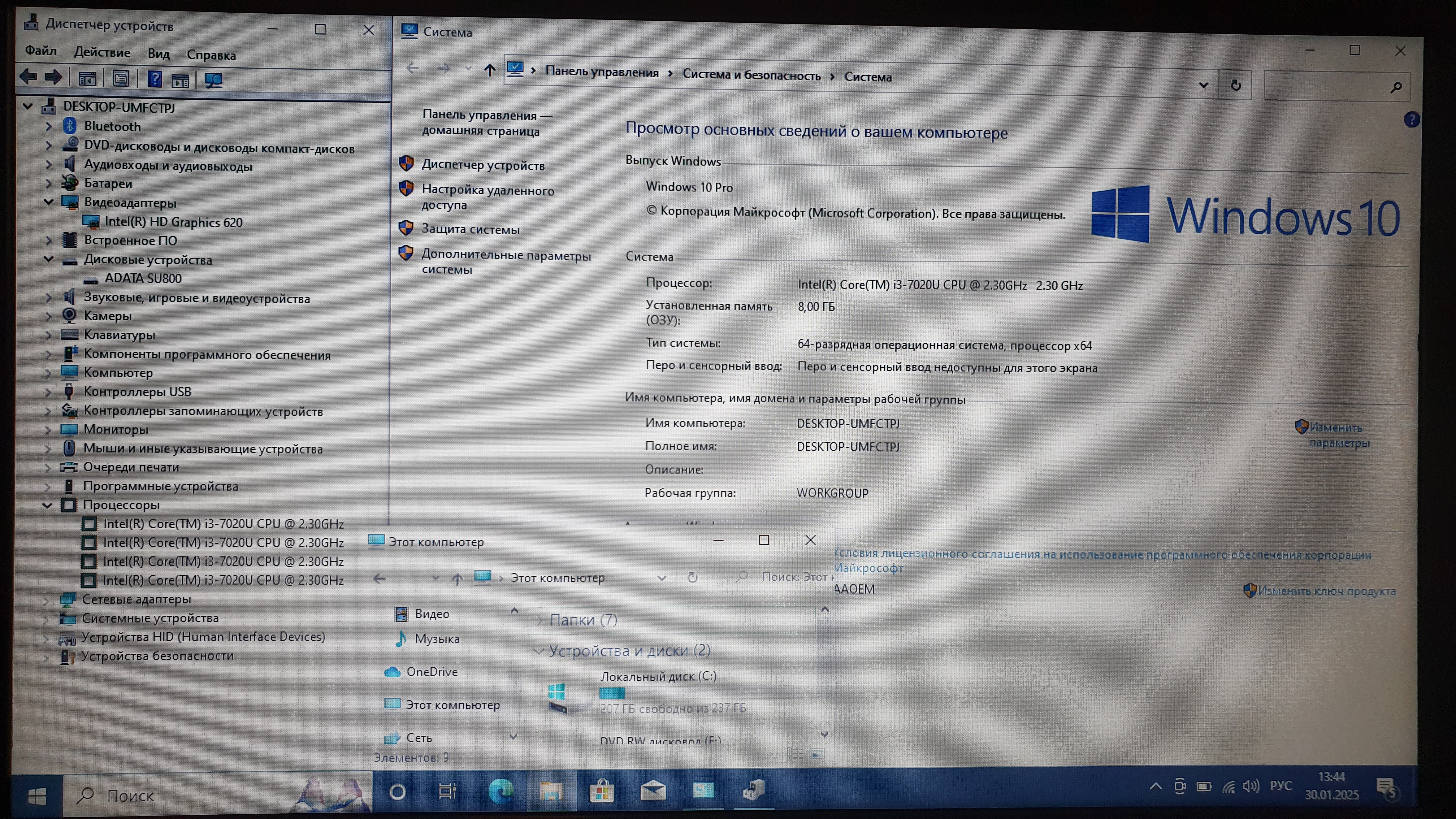This screenshot has width=1456, height=819.
Task: Click the volume icon in system tray
Action: pyautogui.click(x=1251, y=786)
